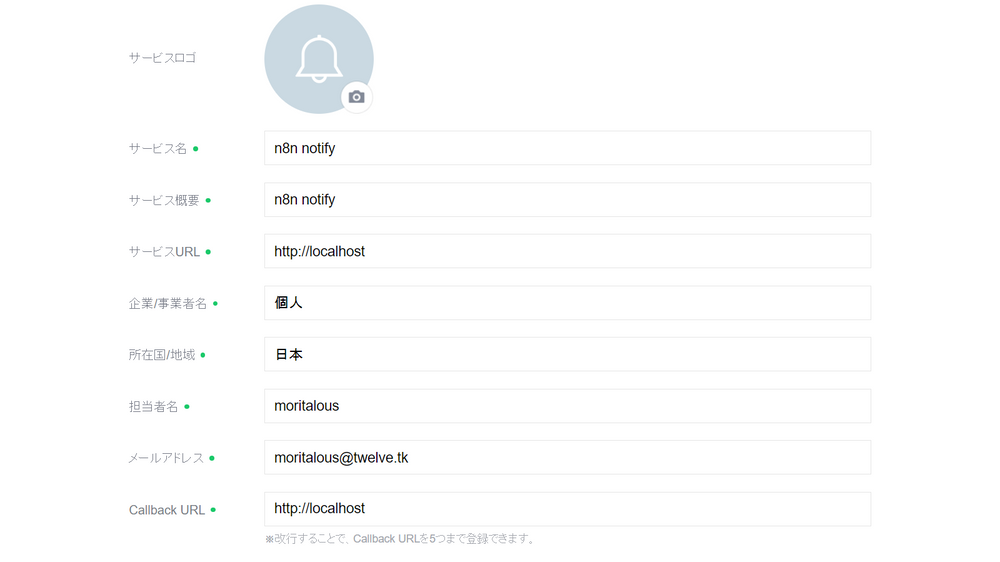Click the 所在国/地域 label text
Screen dimensions: 1000x562
[162, 355]
